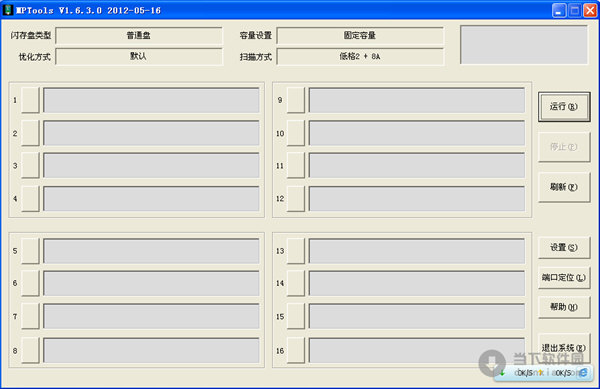Click the port 2 status button
This screenshot has height=389, width=600.
coord(30,133)
